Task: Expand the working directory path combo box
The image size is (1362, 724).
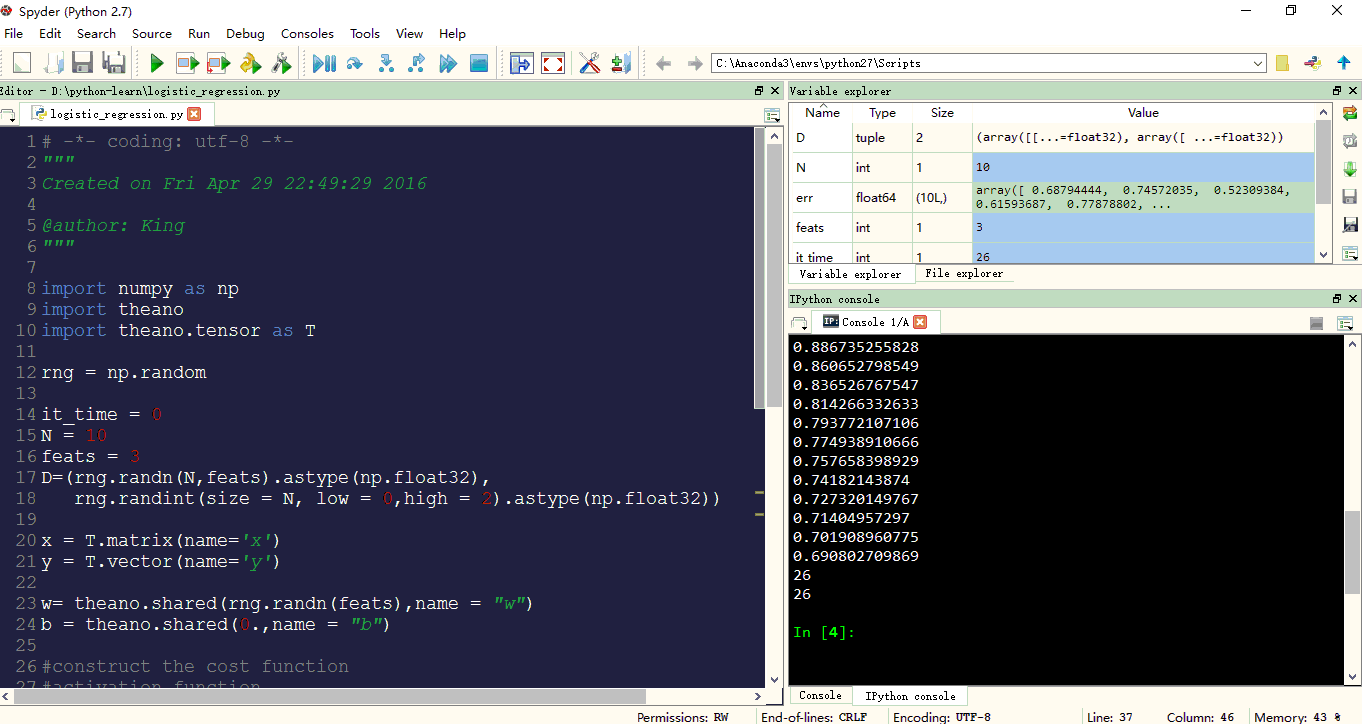Action: click(1258, 63)
